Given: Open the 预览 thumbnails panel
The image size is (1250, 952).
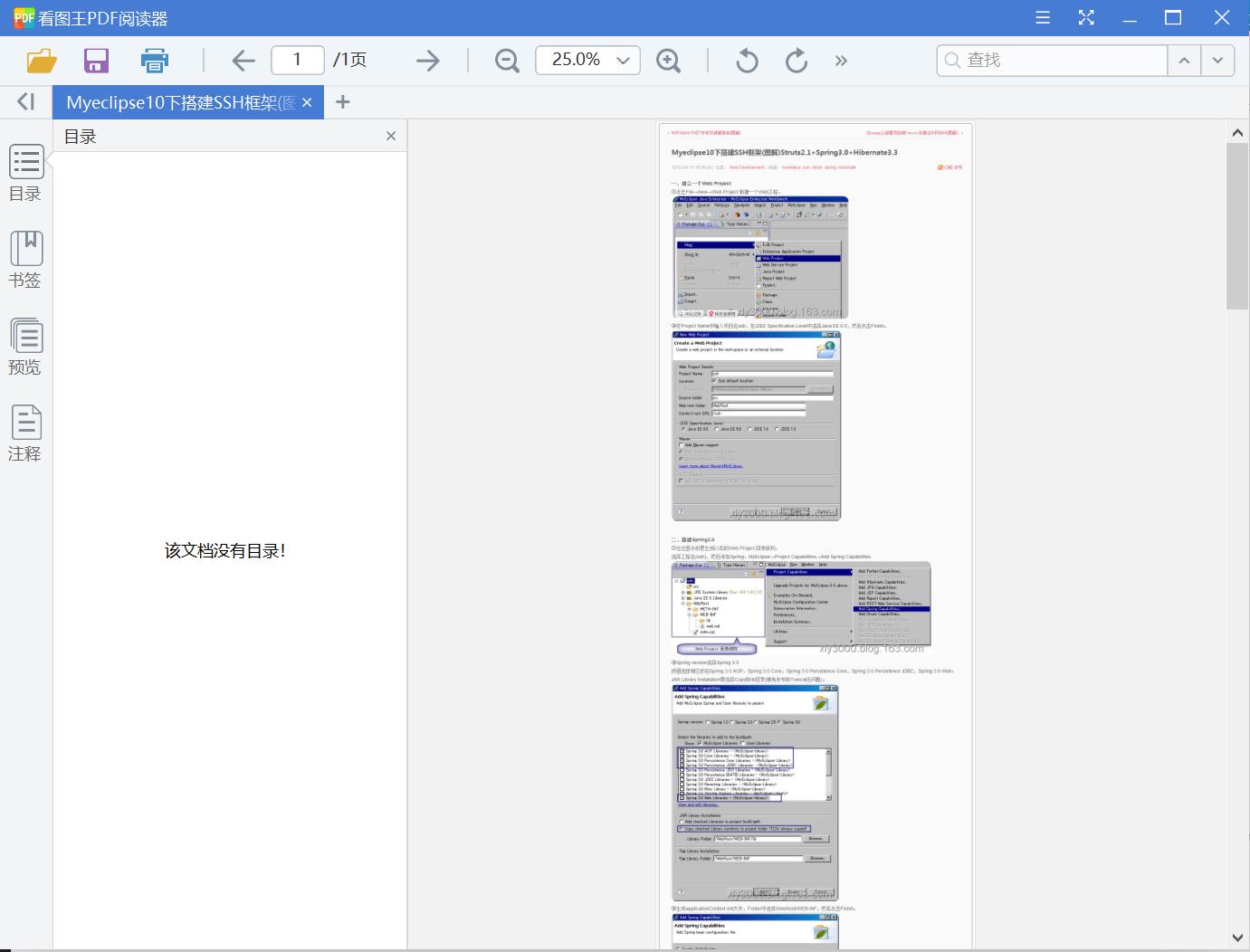Looking at the screenshot, I should 25,347.
